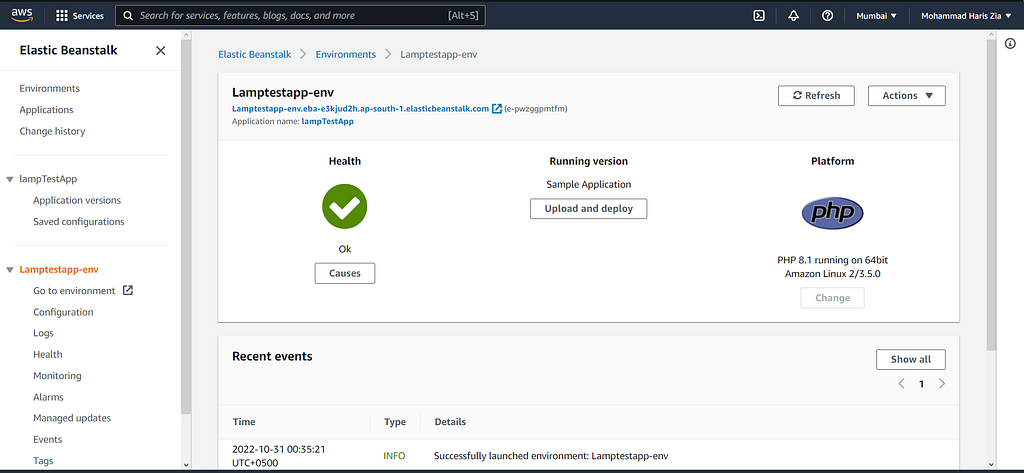Image resolution: width=1024 pixels, height=473 pixels.
Task: Collapse the lampTestApp tree section
Action: [10, 179]
